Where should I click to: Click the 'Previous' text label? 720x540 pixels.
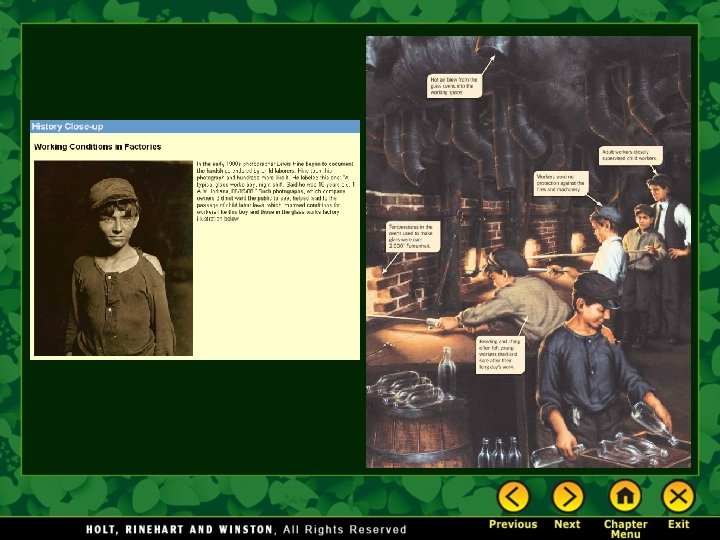[513, 524]
